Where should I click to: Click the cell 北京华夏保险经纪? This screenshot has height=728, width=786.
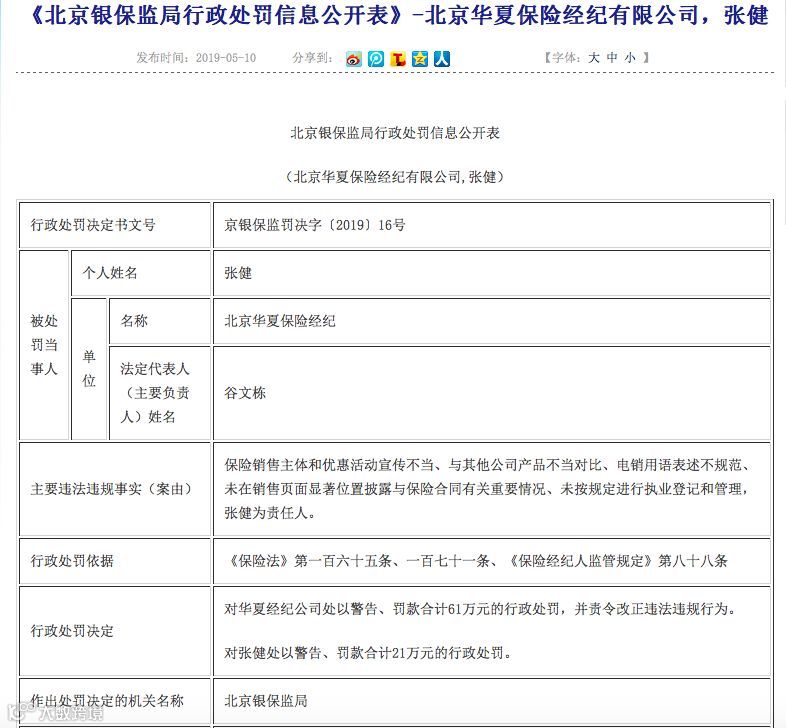(492, 321)
